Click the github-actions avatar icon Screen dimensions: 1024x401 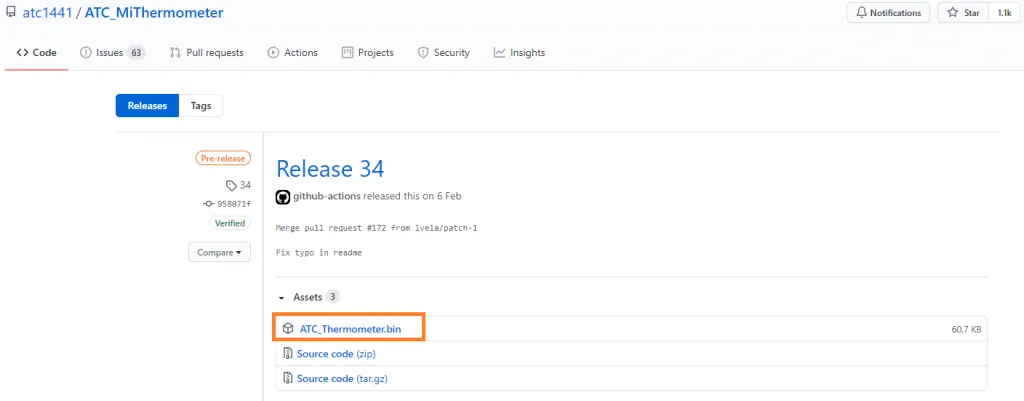coord(283,197)
